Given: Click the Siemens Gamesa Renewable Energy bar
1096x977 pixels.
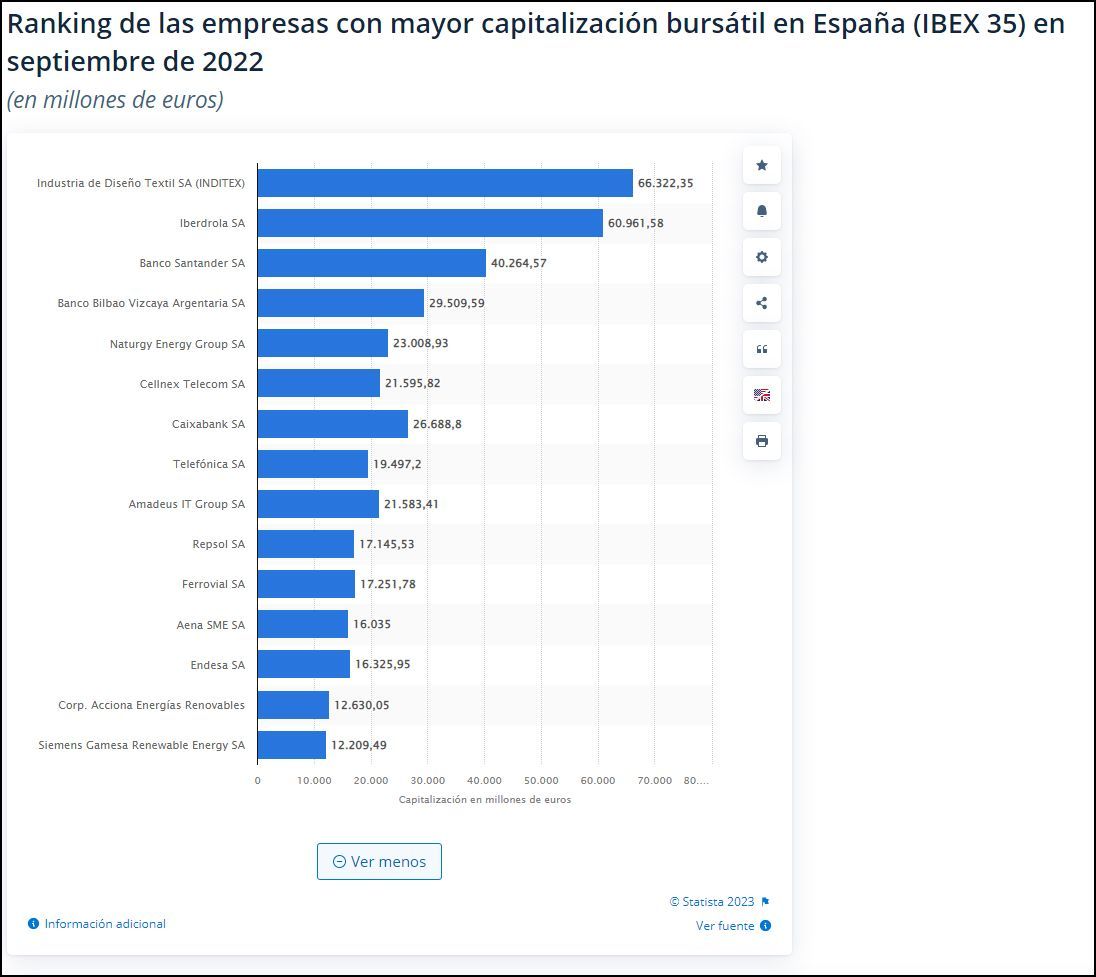Looking at the screenshot, I should pyautogui.click(x=291, y=745).
